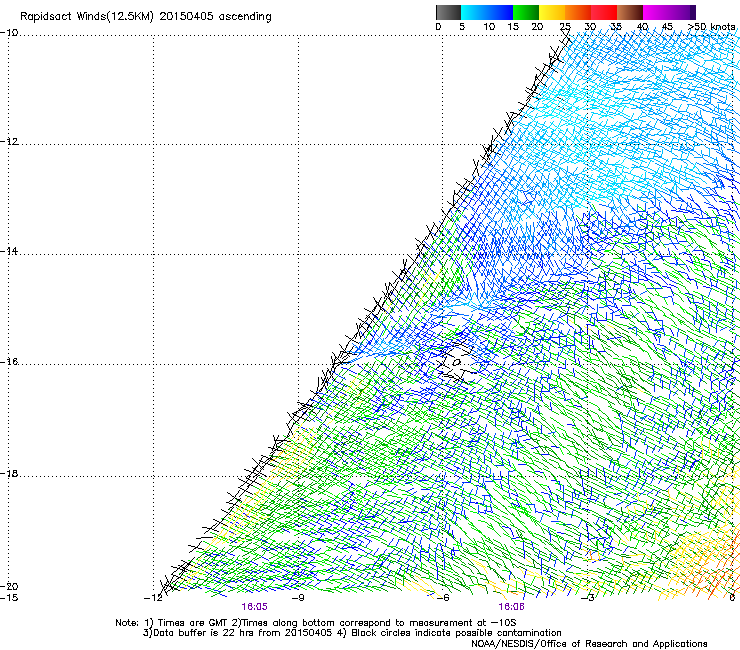
Task: Click the '-20' latitude label on left axis
Action: tap(9, 586)
